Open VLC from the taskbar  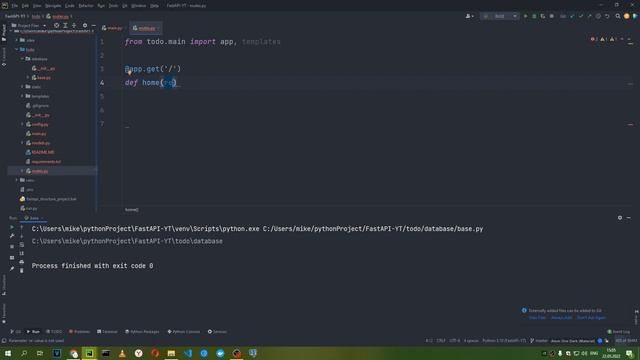click(122, 353)
